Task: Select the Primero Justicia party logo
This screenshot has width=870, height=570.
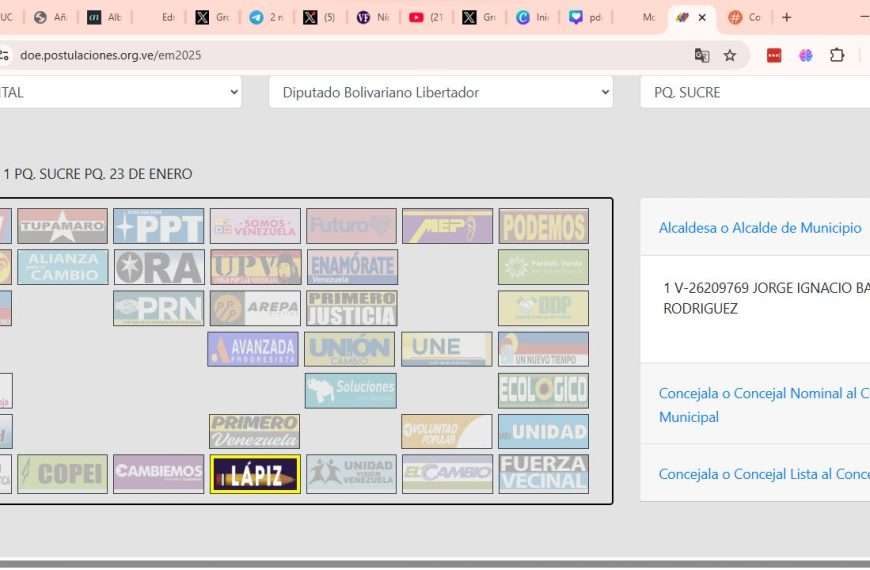Action: click(351, 308)
